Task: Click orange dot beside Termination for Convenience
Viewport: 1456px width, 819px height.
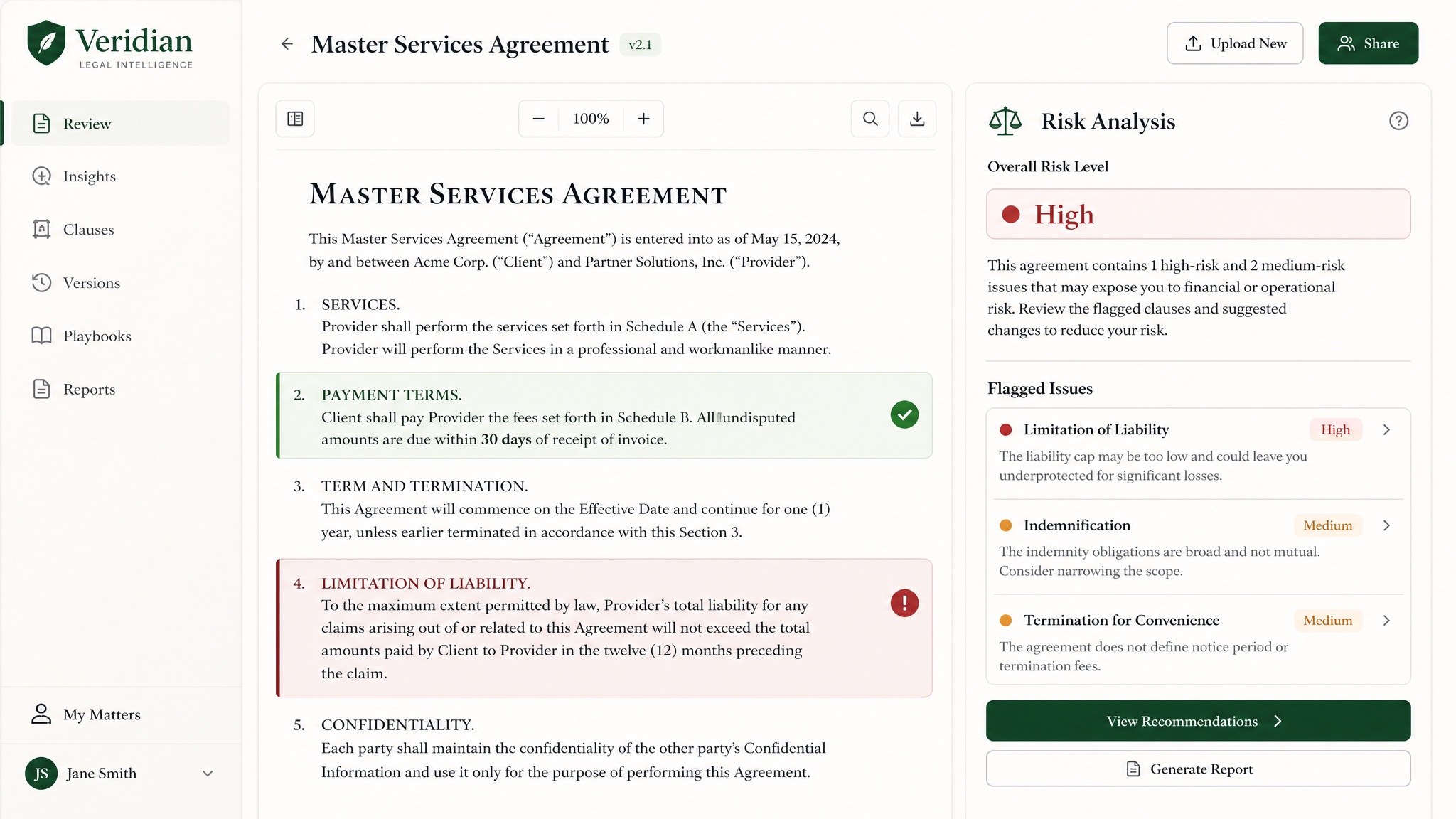Action: 1005,621
